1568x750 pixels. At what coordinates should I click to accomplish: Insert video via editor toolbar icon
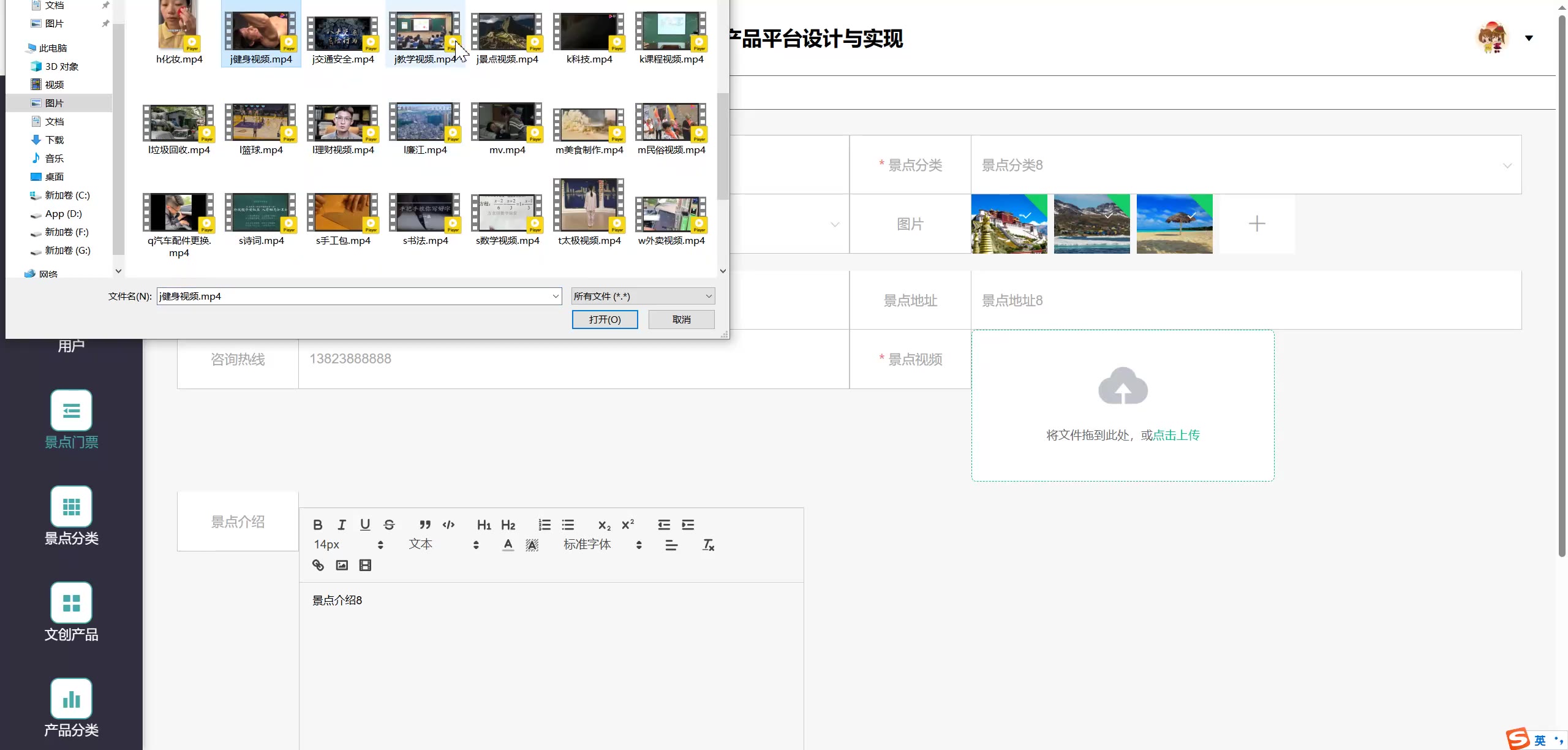(365, 566)
